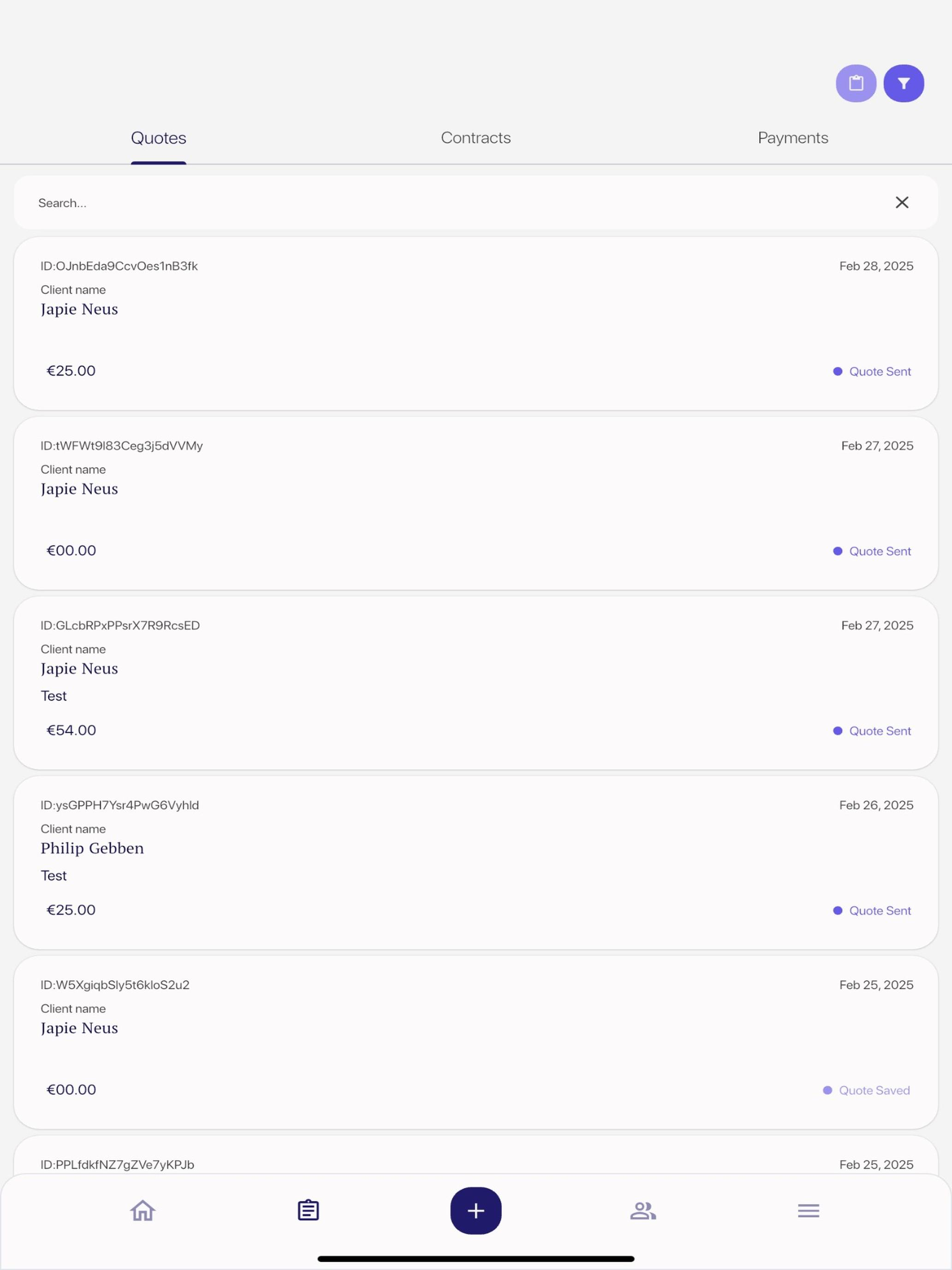
Task: Open the €54.00 Japie Neus quote
Action: (x=476, y=683)
